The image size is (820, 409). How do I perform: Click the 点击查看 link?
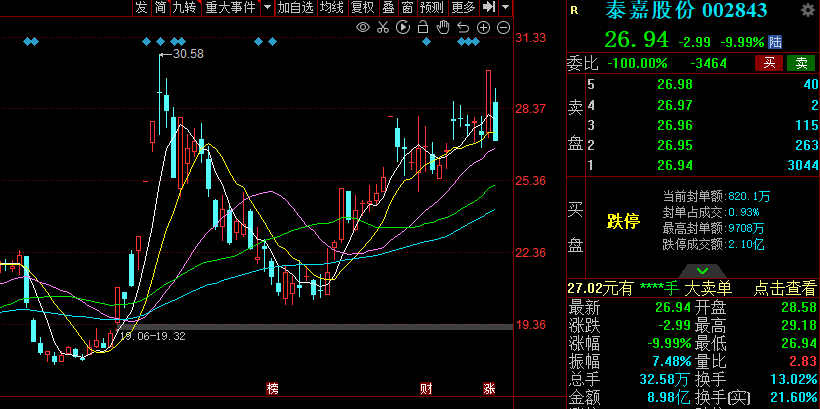coord(784,288)
